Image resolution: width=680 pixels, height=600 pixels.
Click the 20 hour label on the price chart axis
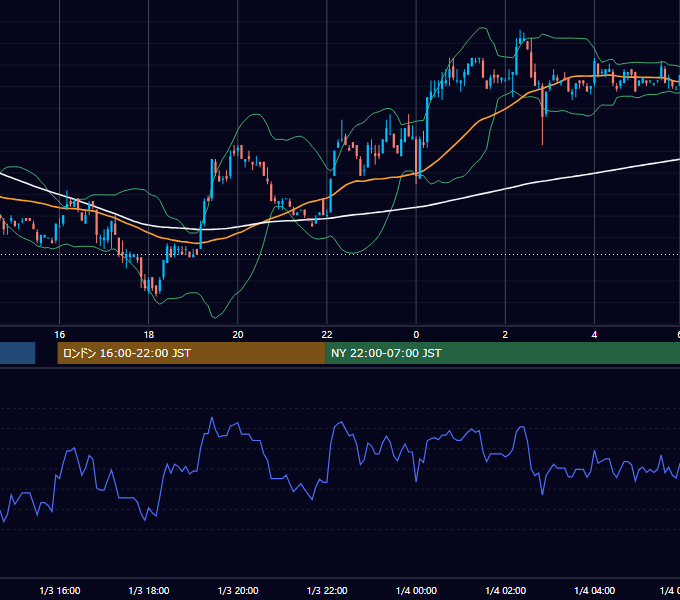[x=238, y=335]
